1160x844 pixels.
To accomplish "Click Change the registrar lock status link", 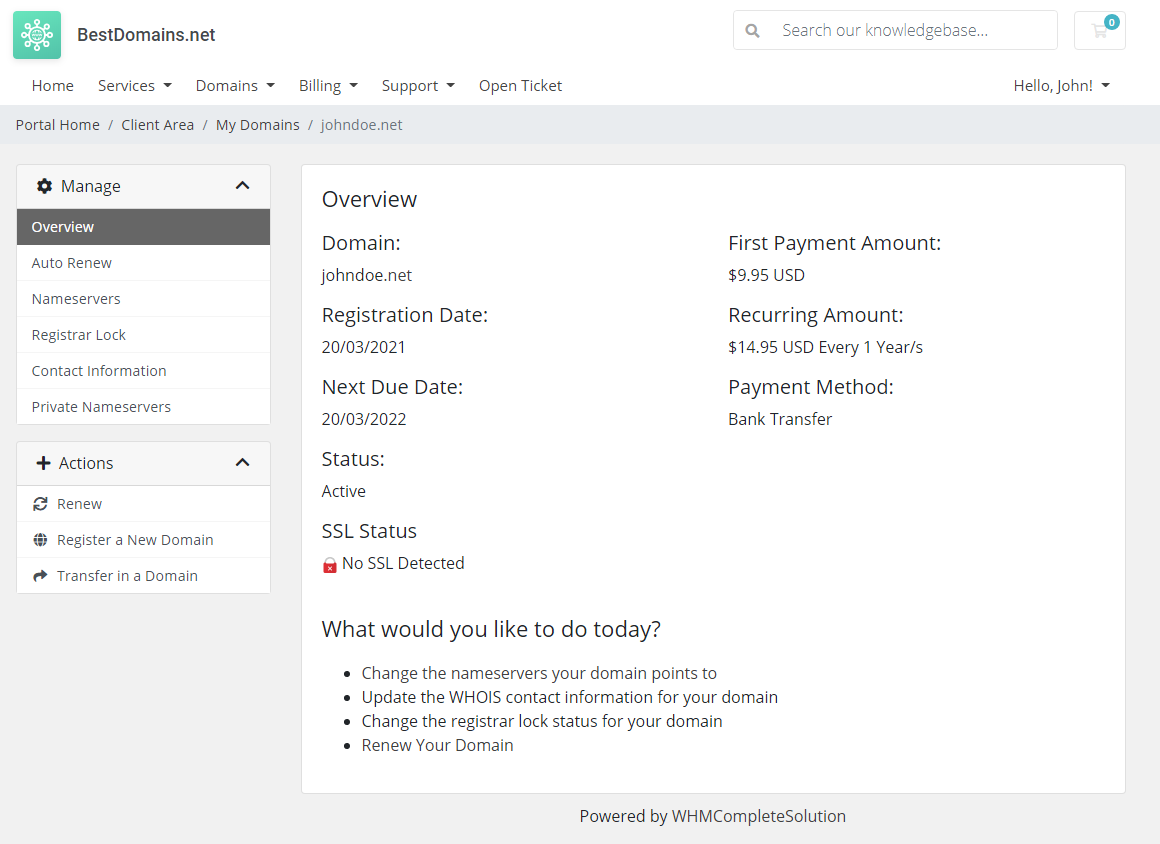I will tap(542, 721).
